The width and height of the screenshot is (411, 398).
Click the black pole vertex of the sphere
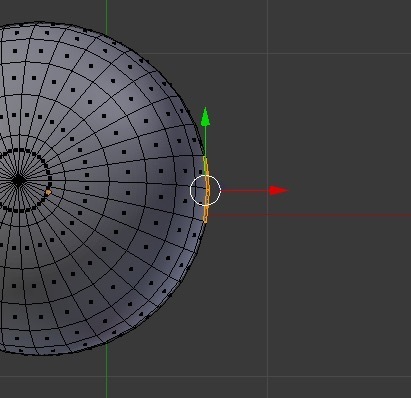18,180
